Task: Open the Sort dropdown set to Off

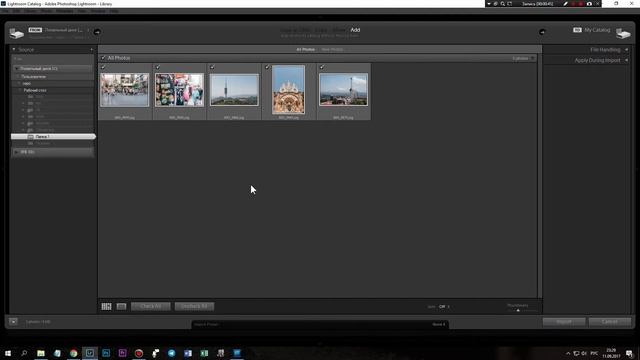Action: [444, 307]
